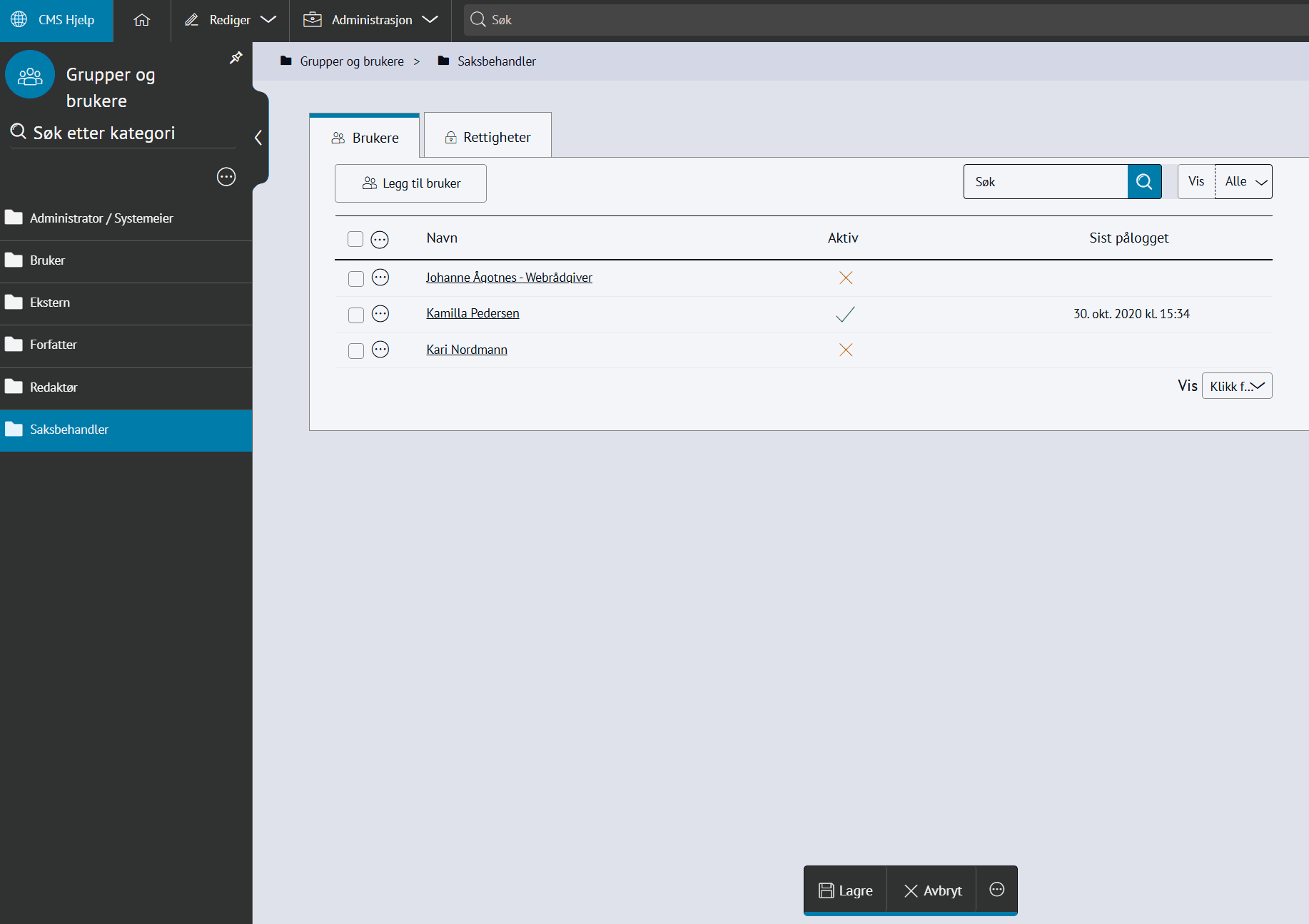Switch to the Rettigheter tab

tap(488, 137)
